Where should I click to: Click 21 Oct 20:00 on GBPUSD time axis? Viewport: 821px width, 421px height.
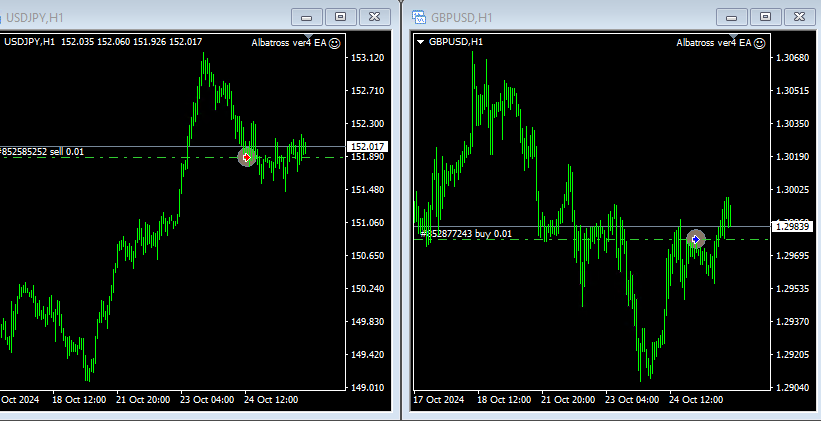pyautogui.click(x=568, y=400)
